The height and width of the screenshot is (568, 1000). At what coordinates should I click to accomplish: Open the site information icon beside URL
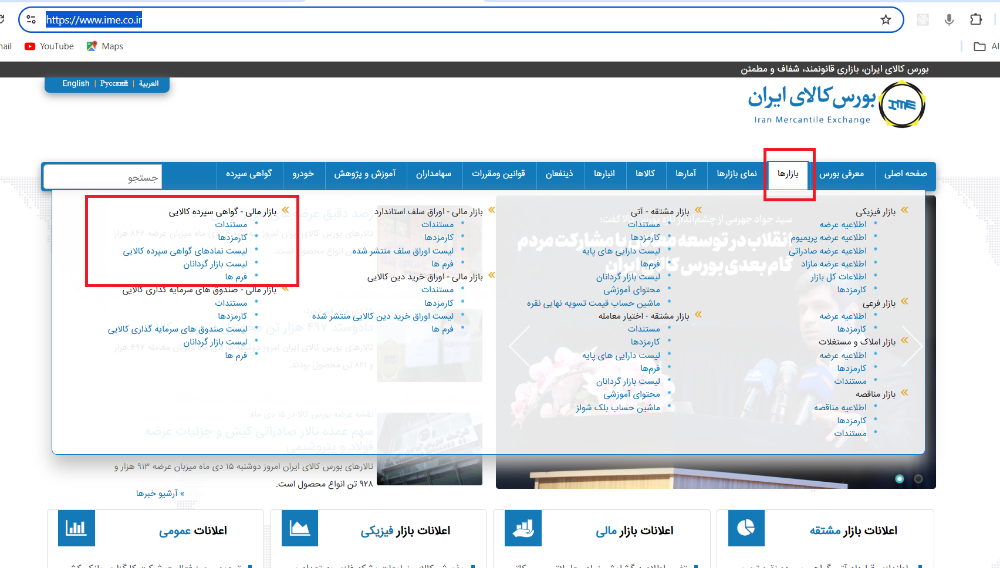pos(31,20)
